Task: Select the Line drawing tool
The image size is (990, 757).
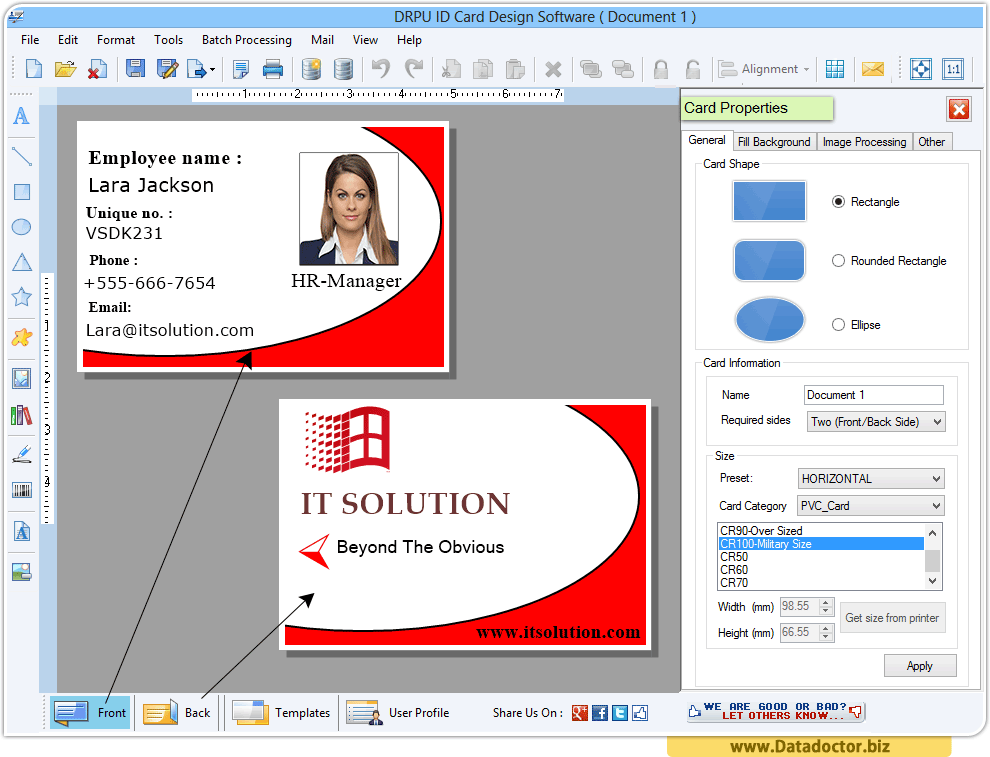Action: pyautogui.click(x=21, y=155)
